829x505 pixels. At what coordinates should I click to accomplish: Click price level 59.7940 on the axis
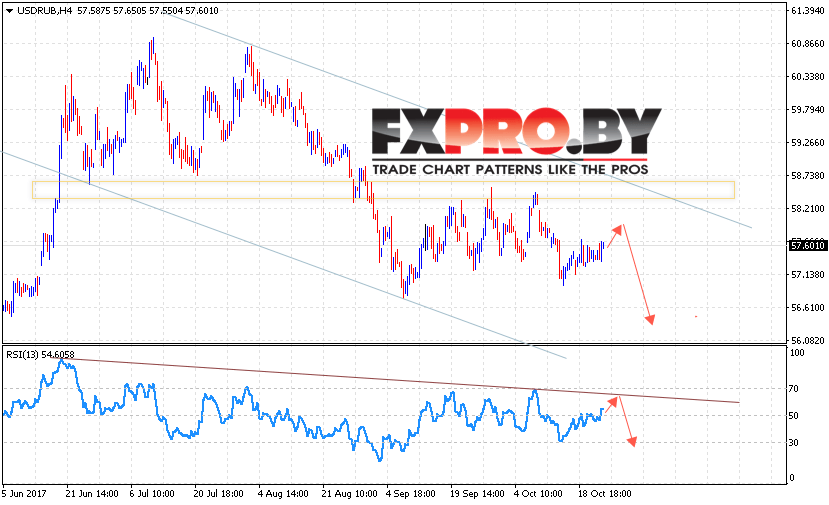click(807, 109)
